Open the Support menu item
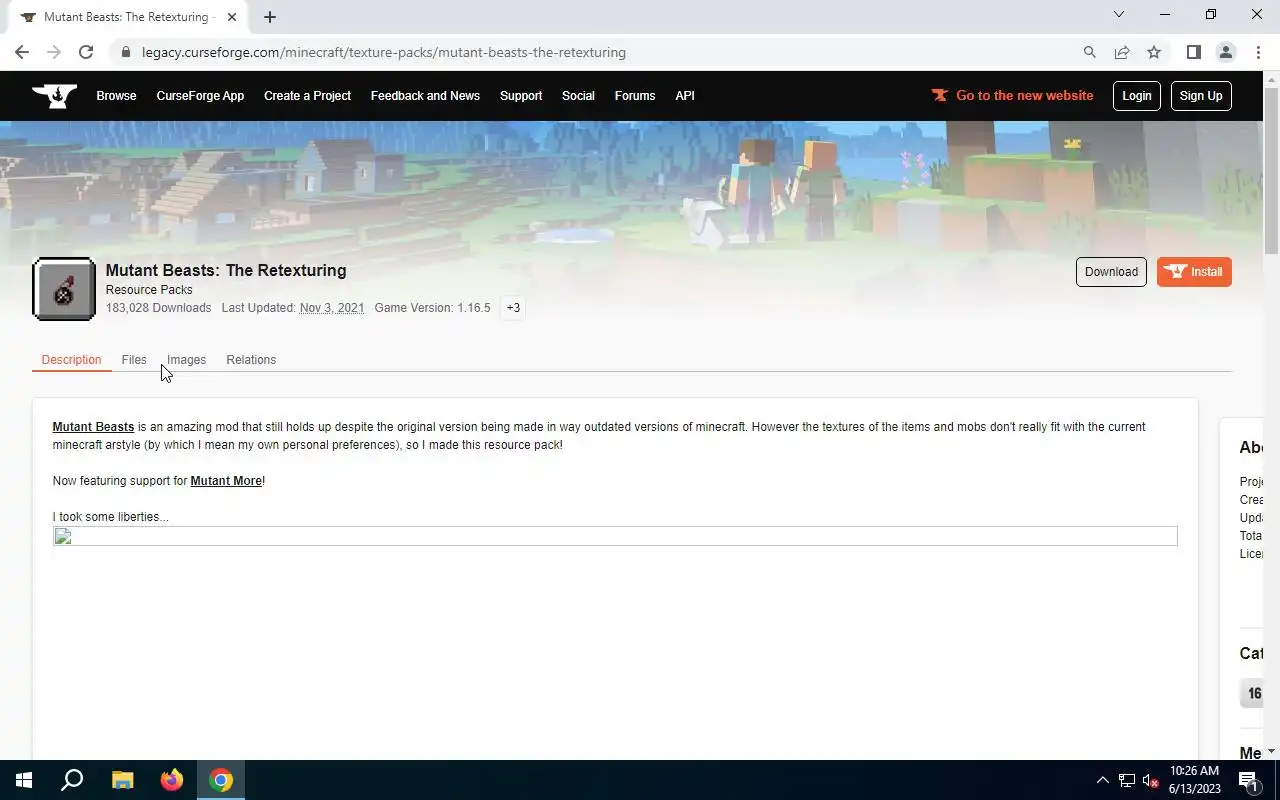 coord(521,96)
